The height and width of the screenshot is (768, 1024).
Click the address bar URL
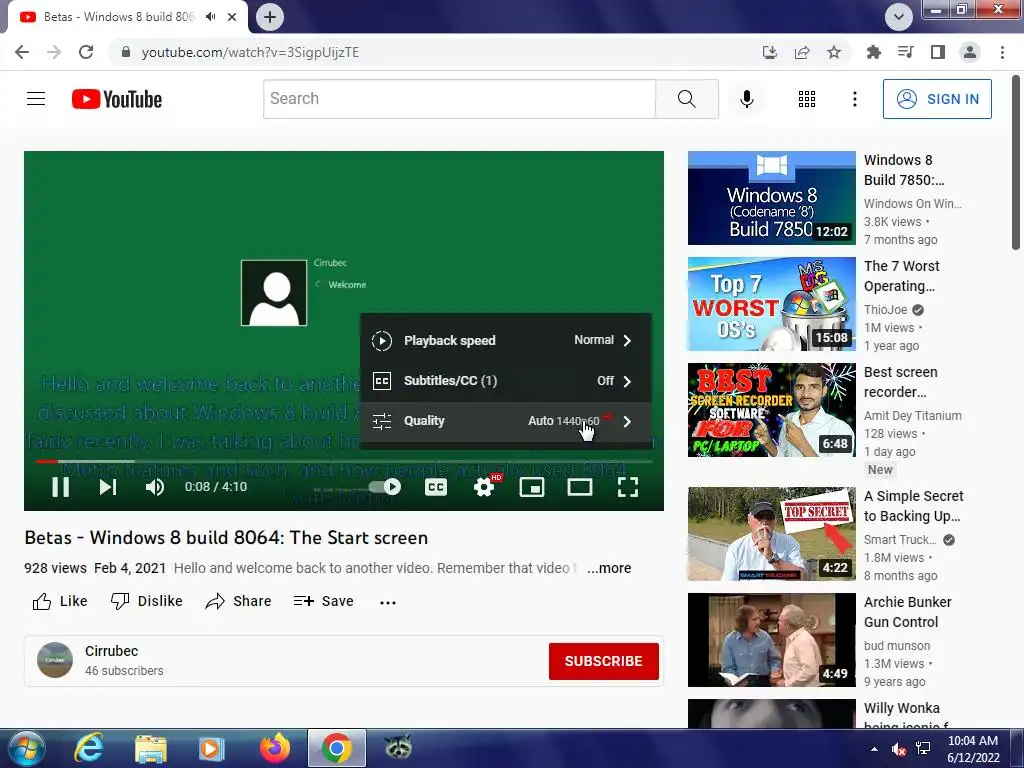[250, 52]
